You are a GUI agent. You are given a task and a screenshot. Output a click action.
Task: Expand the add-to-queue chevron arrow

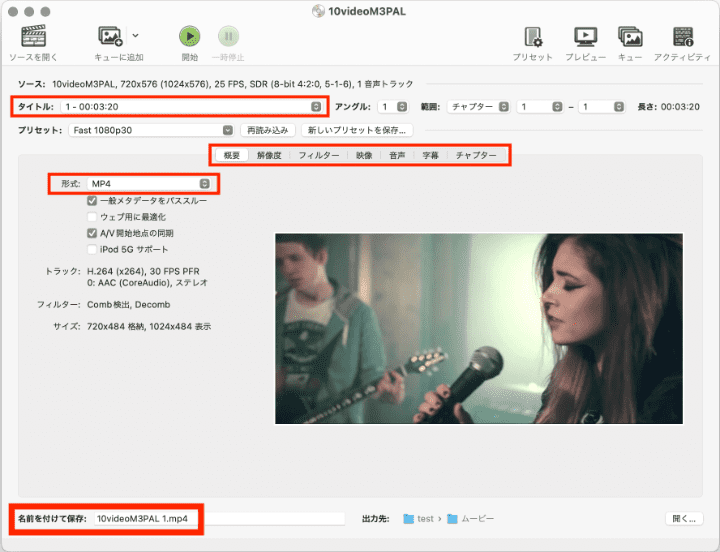(135, 35)
